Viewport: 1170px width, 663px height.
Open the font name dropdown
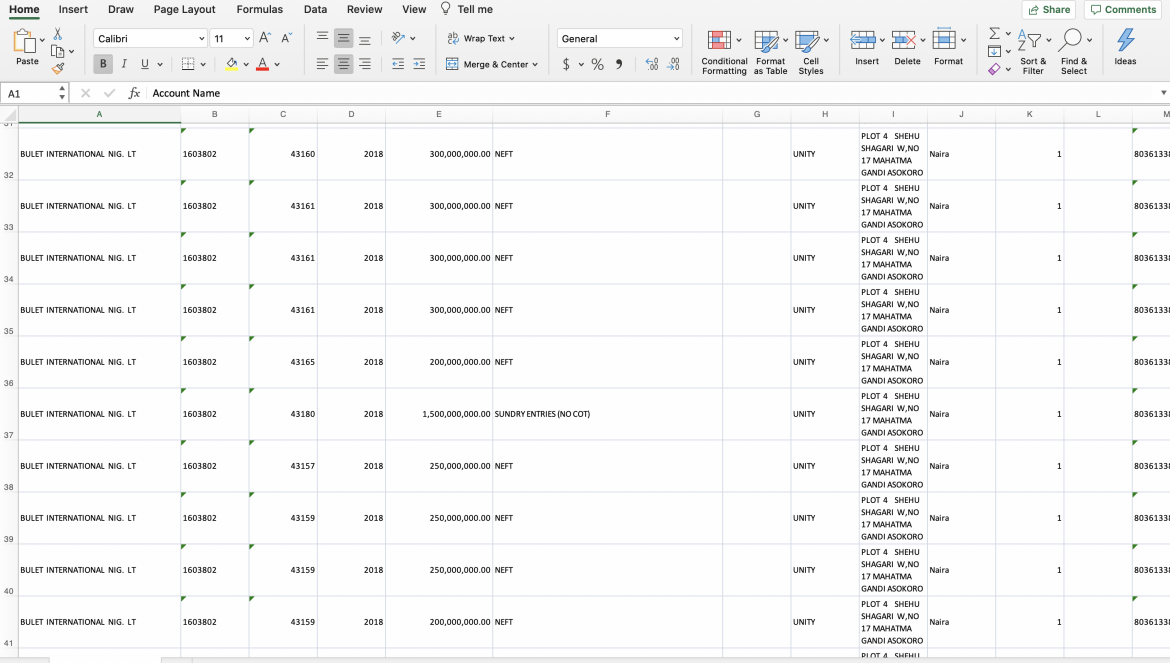point(201,39)
